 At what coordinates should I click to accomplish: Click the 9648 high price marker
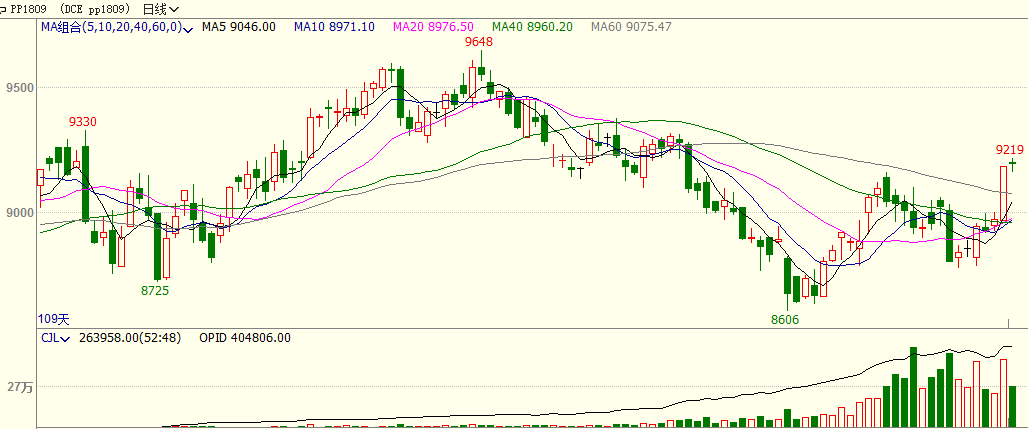tap(479, 42)
